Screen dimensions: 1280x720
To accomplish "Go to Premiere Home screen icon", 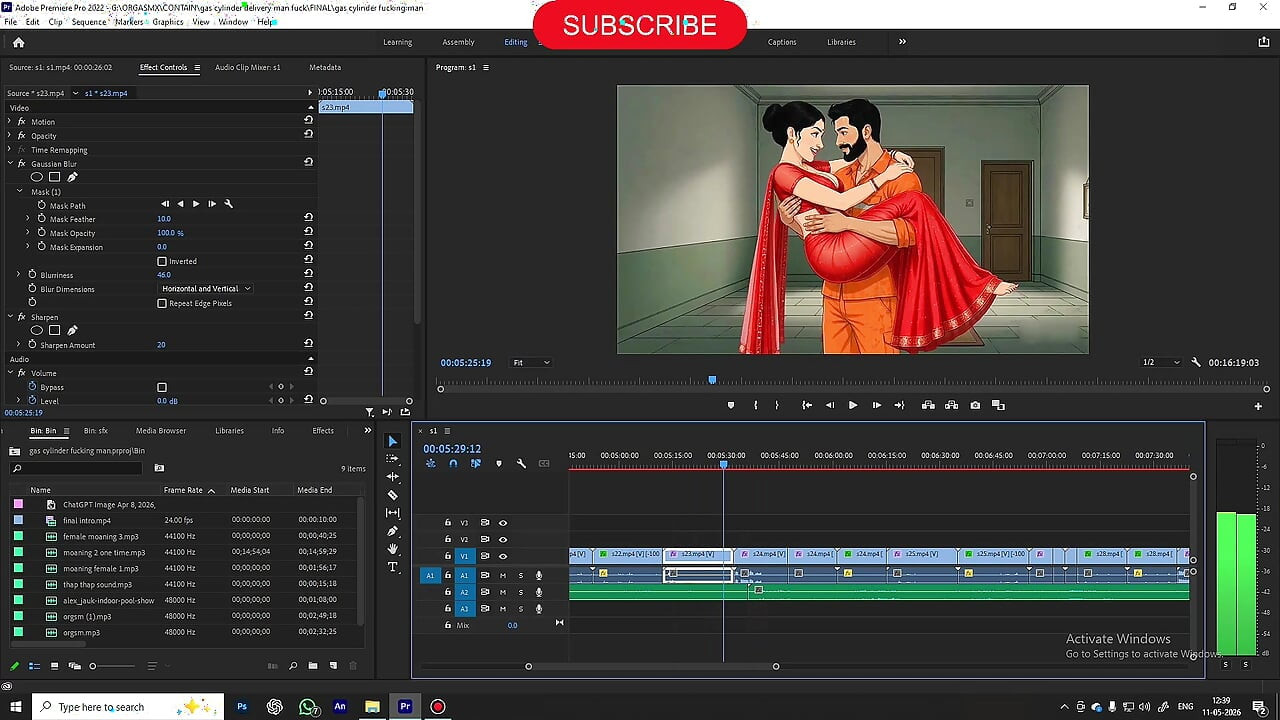I will point(18,42).
